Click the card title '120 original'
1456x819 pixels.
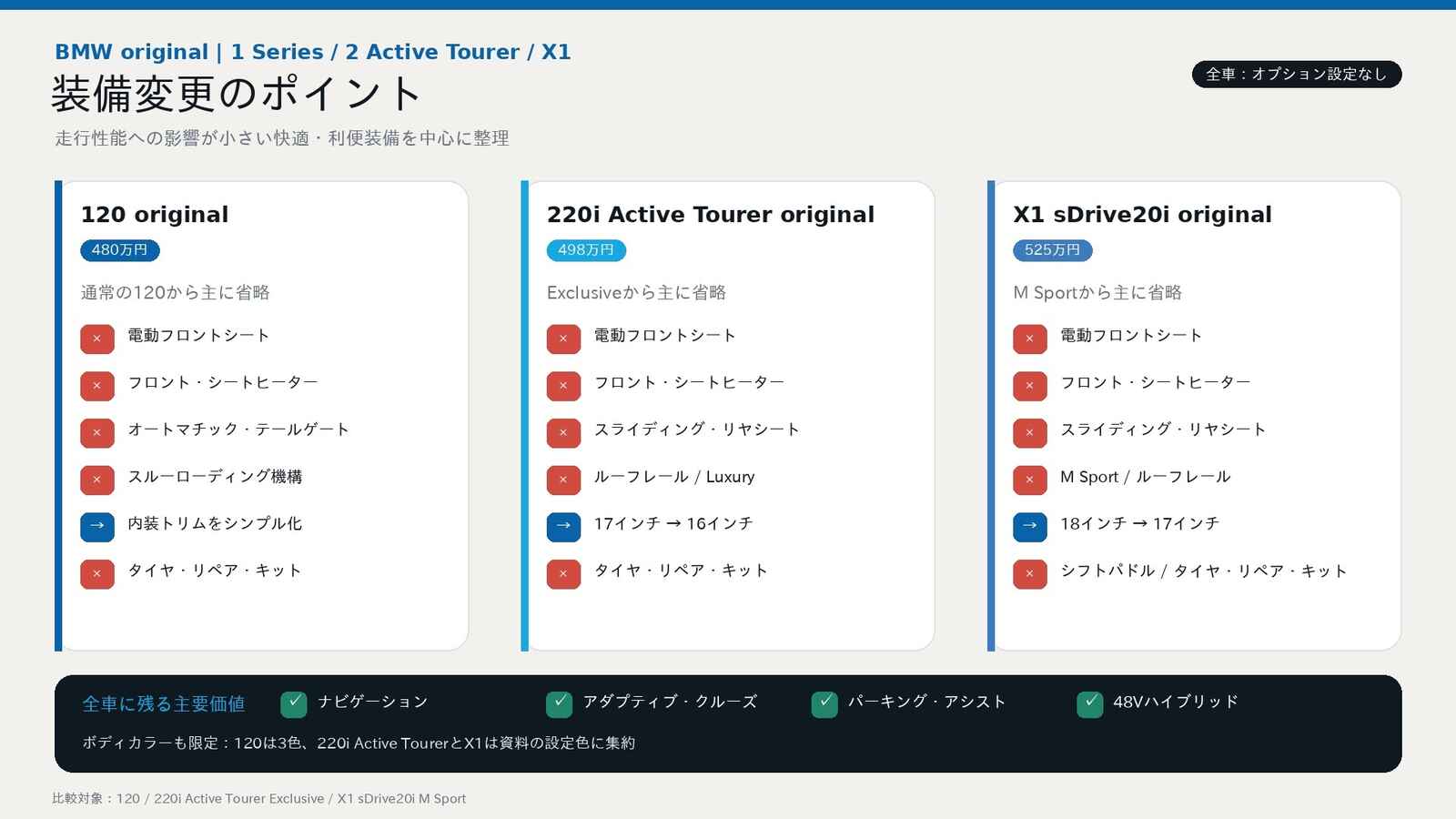click(155, 215)
